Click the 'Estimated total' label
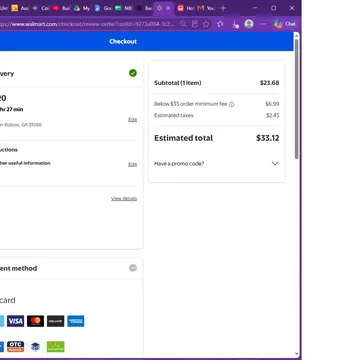Viewport: 360px width, 360px height. click(x=183, y=138)
